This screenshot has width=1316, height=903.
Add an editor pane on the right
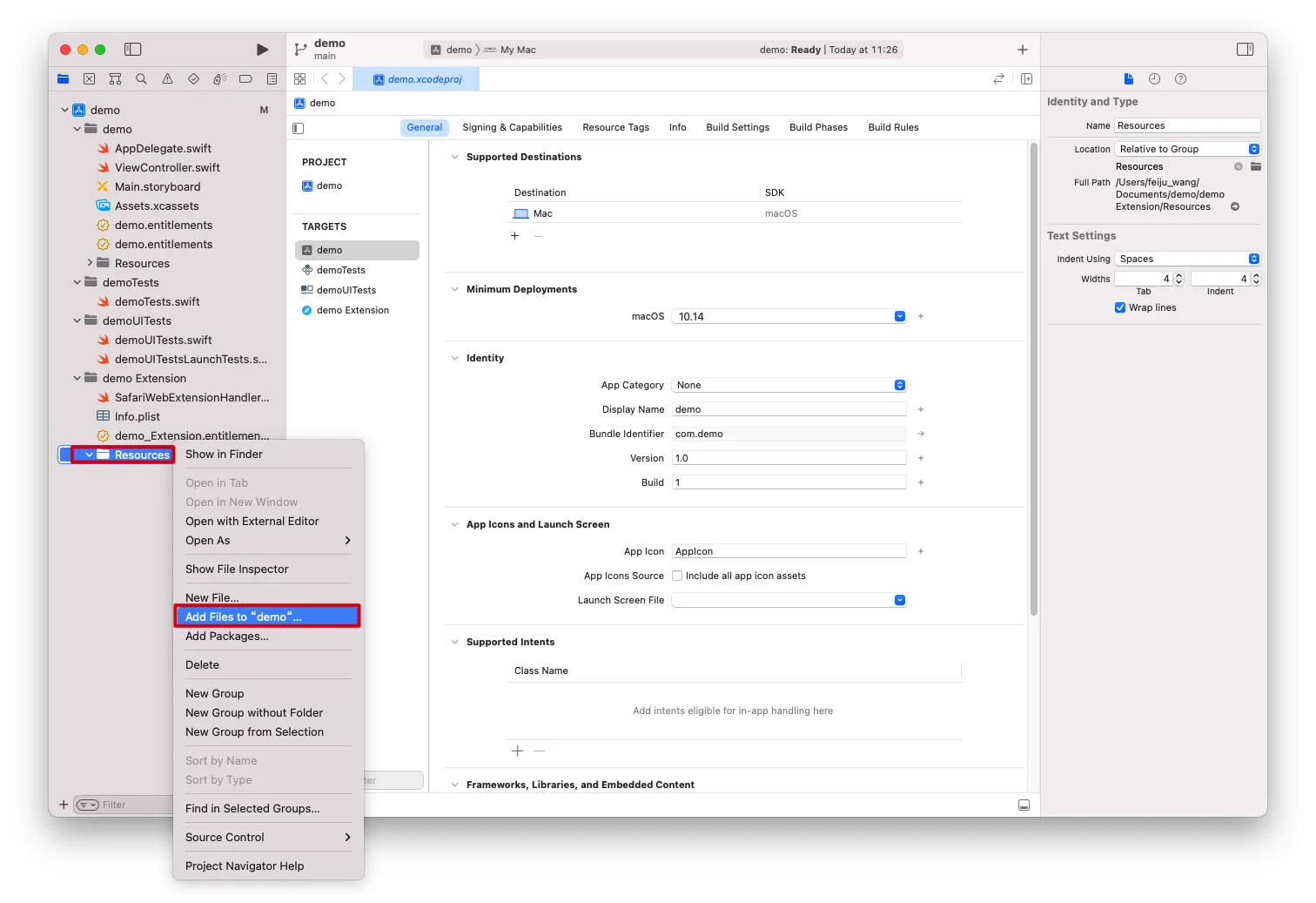1026,79
